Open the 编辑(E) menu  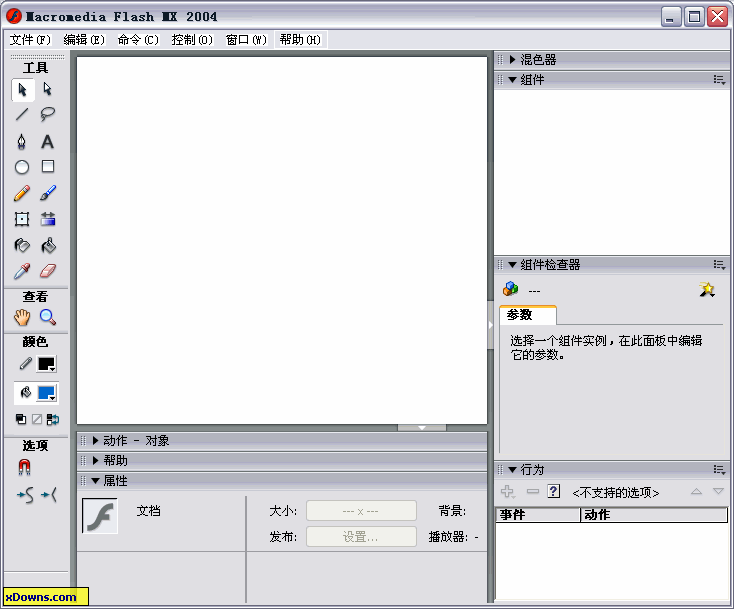(84, 40)
